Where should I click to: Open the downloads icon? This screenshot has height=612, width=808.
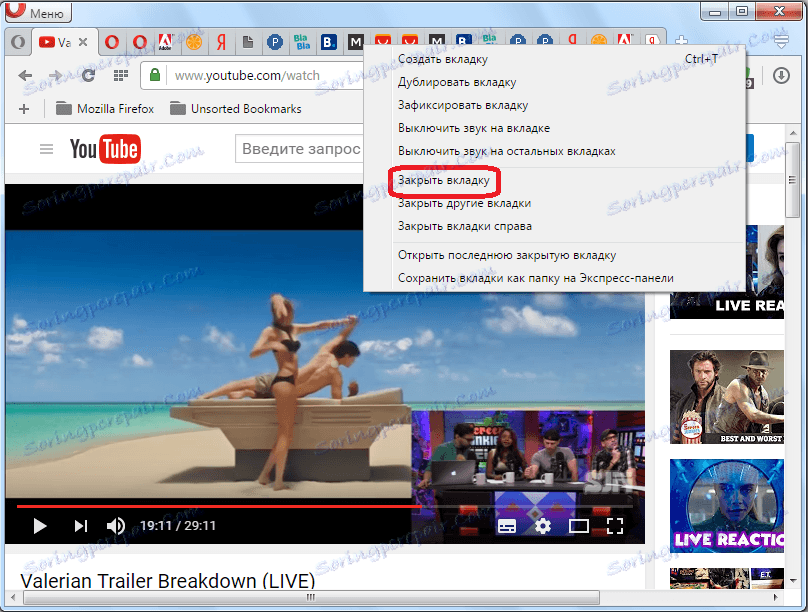tap(781, 76)
